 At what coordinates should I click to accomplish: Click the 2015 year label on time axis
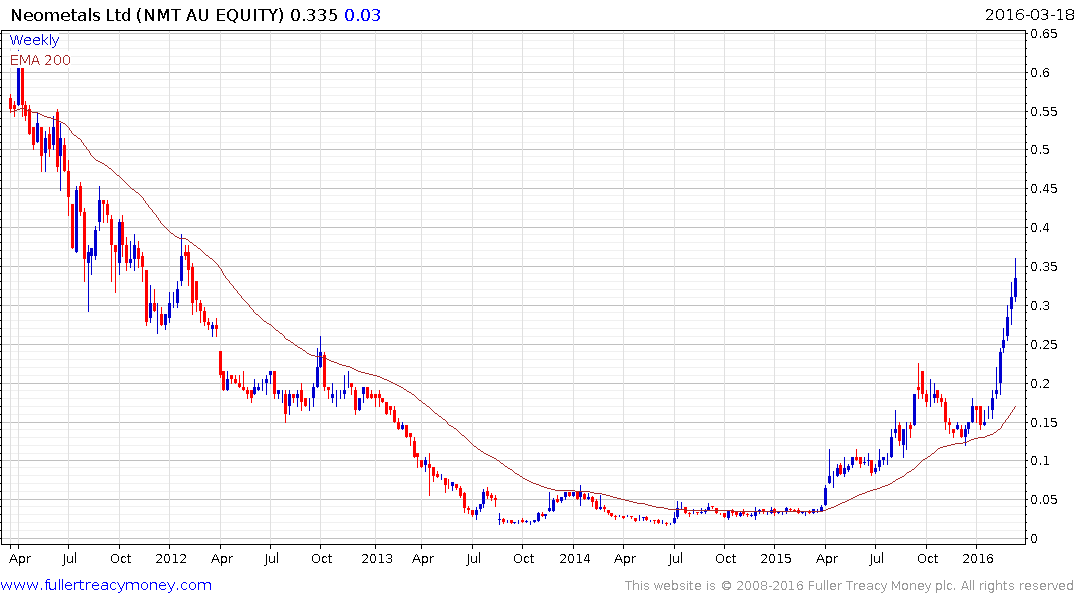(775, 558)
